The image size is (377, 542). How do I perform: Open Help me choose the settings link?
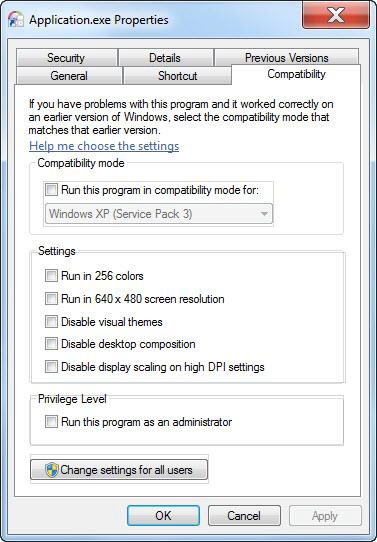104,146
